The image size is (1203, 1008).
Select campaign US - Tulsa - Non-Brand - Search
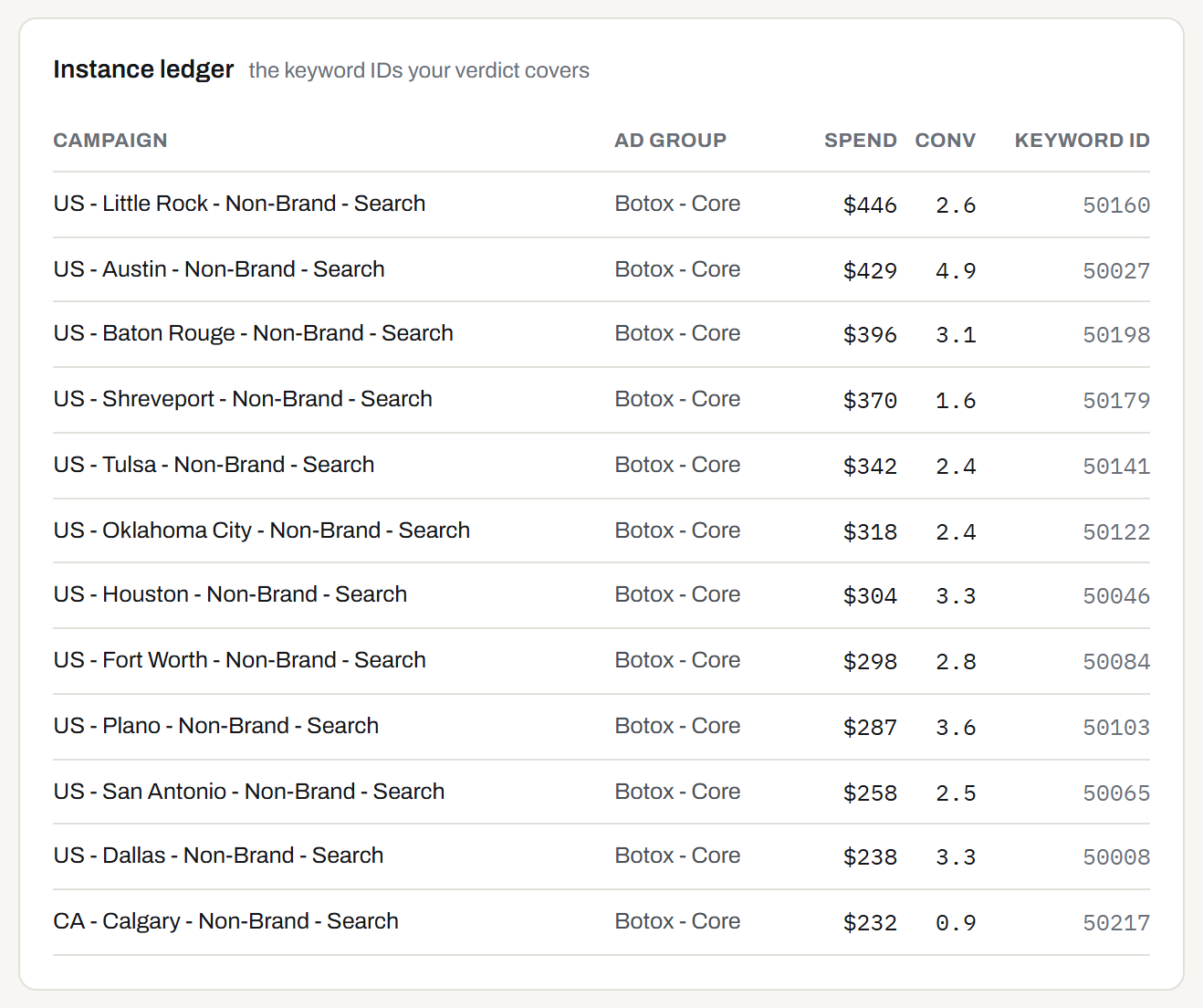pyautogui.click(x=214, y=465)
